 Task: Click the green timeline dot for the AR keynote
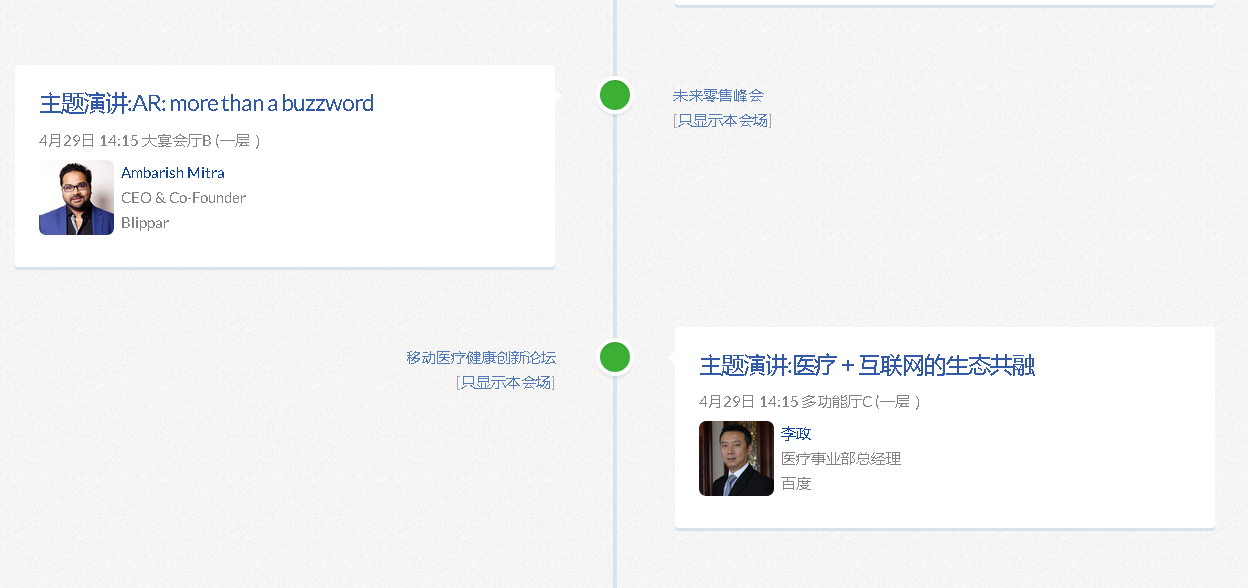(615, 95)
